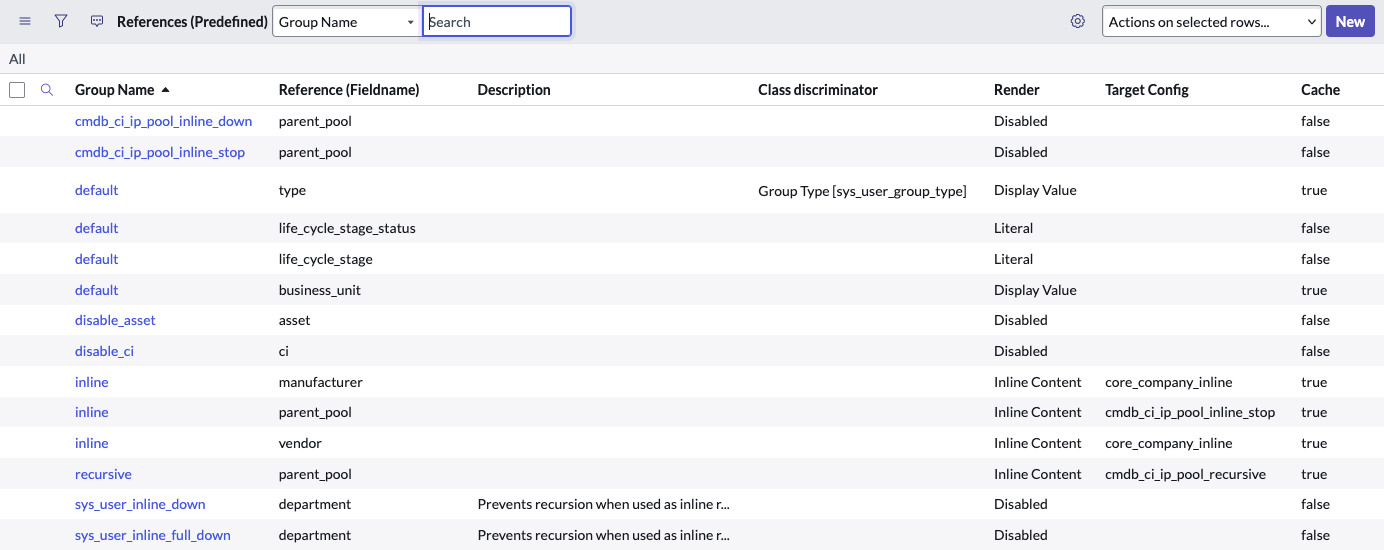Image resolution: width=1384 pixels, height=550 pixels.
Task: Click the life_cycle_stage_status fieldname cell
Action: (x=347, y=228)
